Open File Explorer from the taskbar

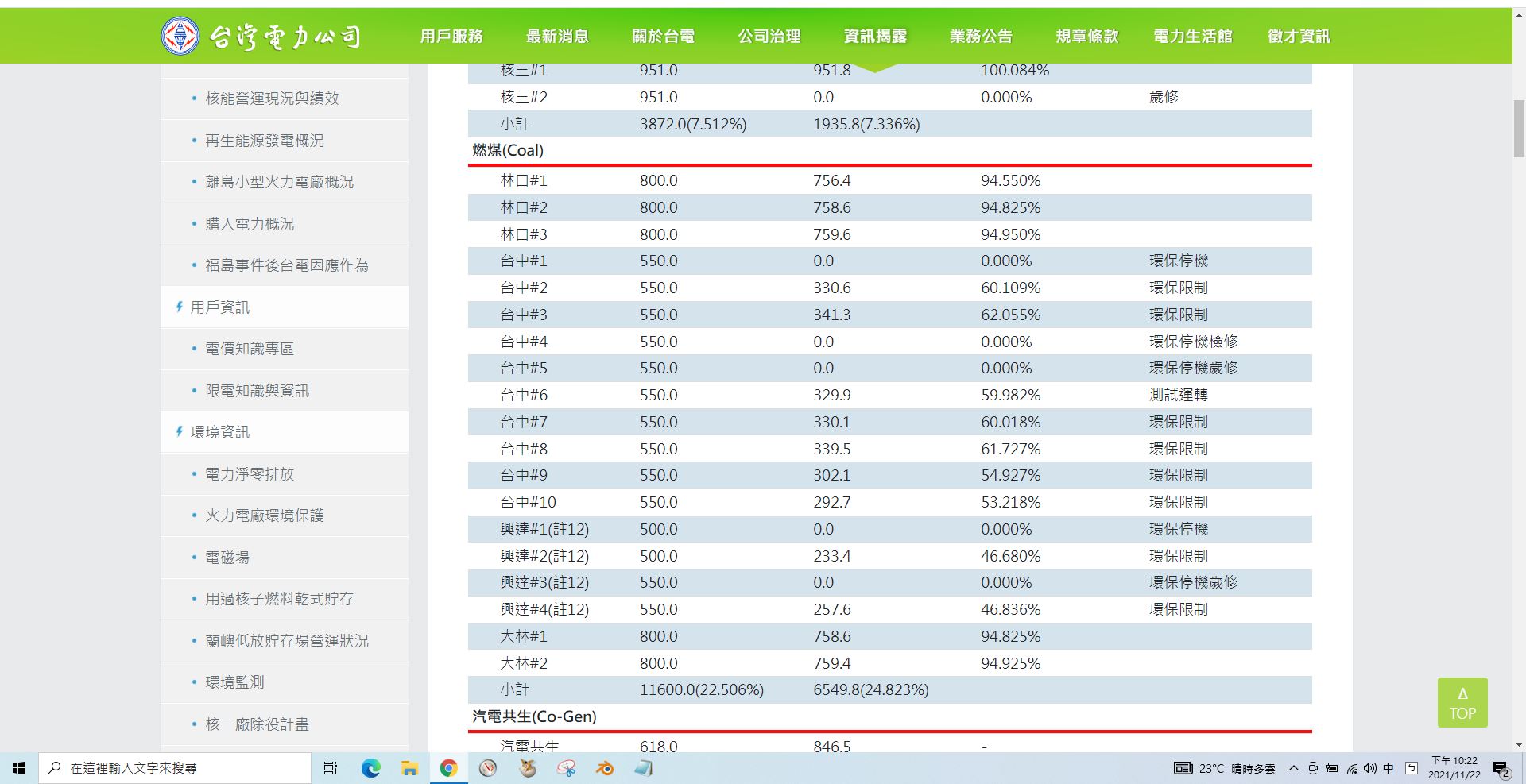(409, 768)
